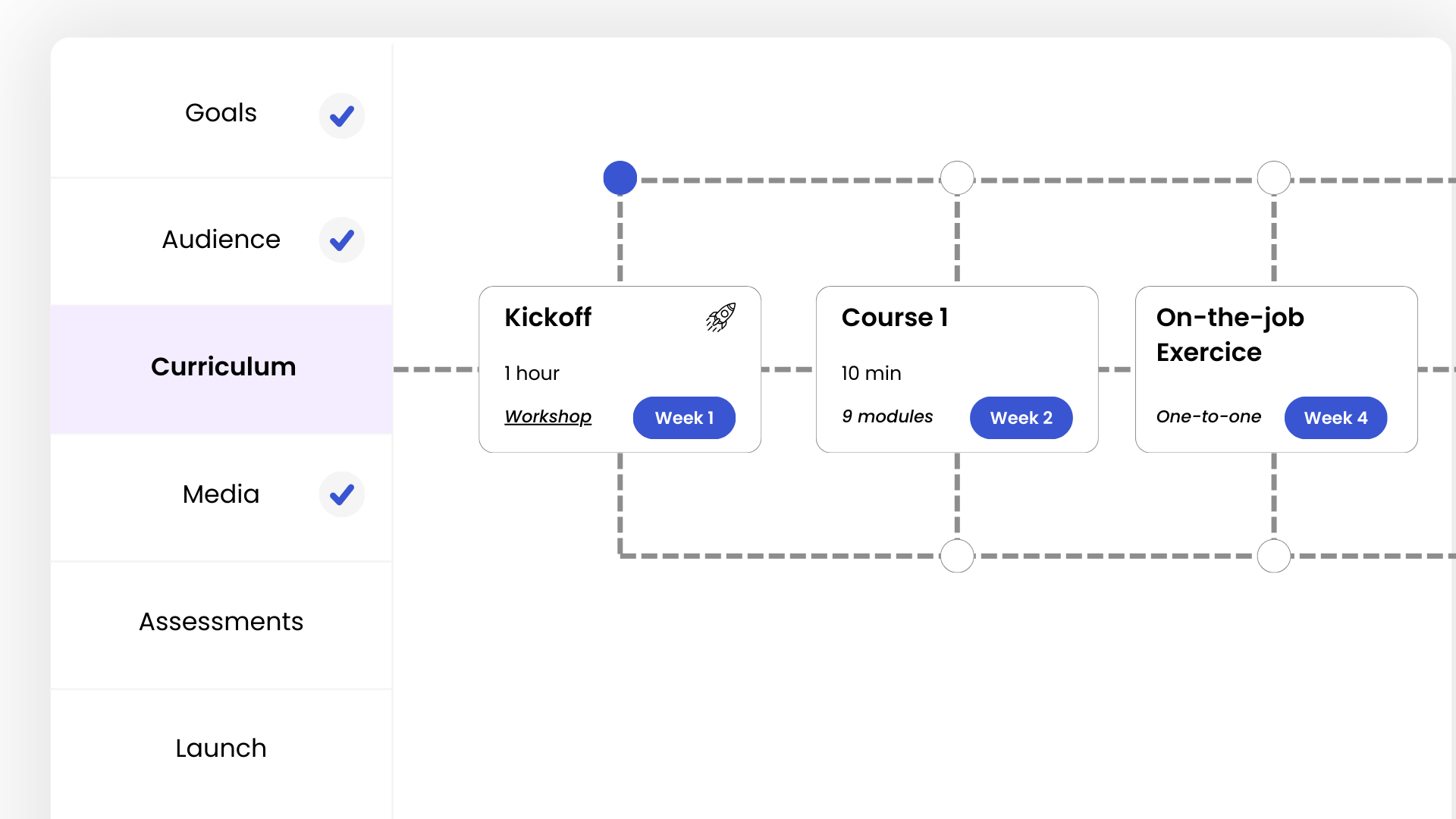Click the Week 4 pill button
Viewport: 1456px width, 819px height.
pos(1335,418)
